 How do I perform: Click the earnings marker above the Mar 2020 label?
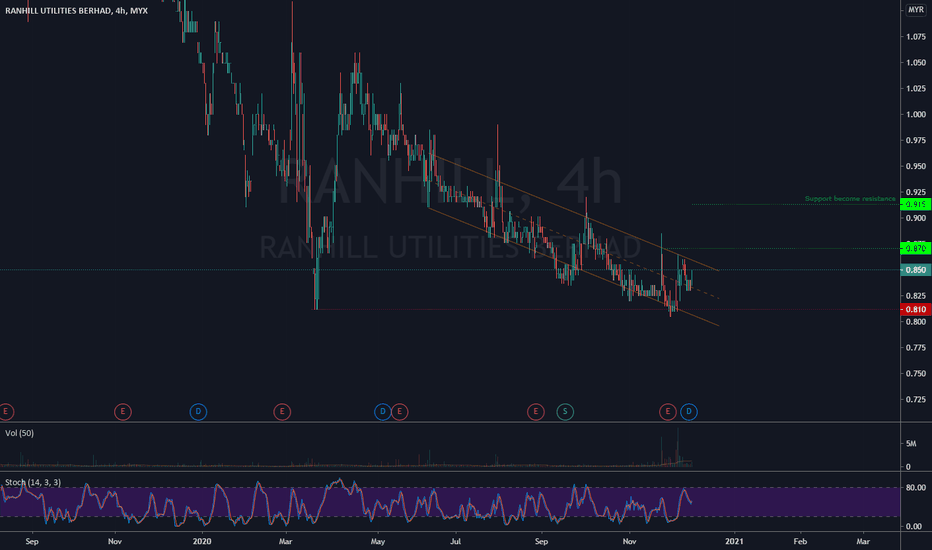pyautogui.click(x=282, y=411)
